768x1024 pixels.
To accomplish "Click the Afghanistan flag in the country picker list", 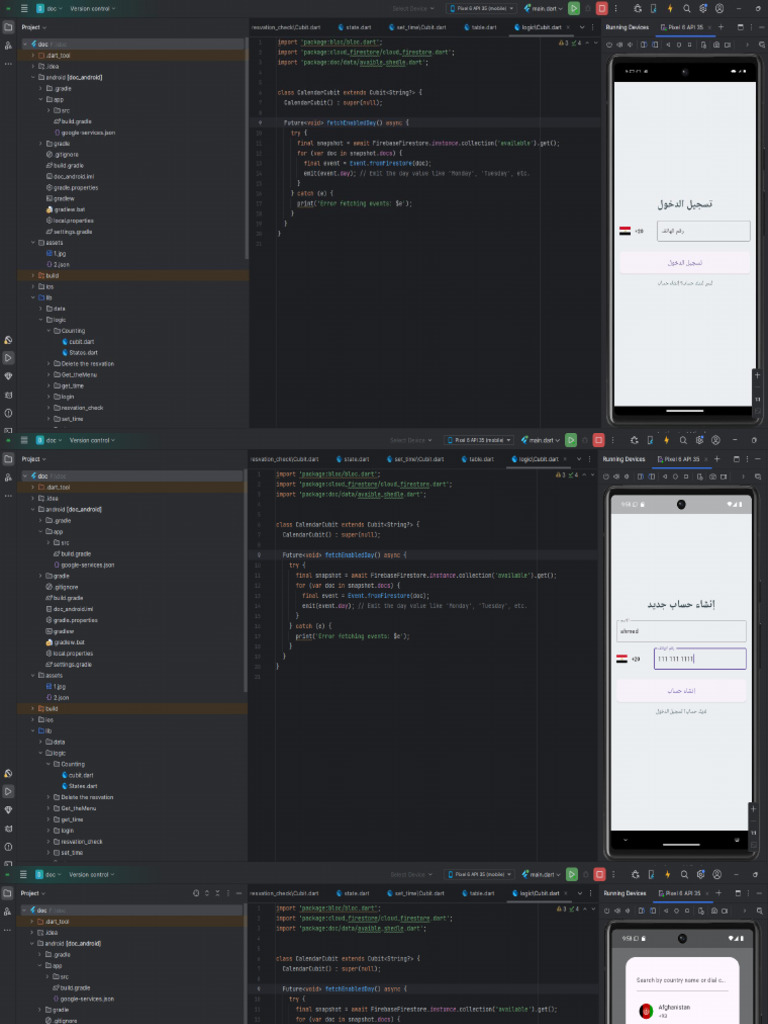I will click(646, 1011).
